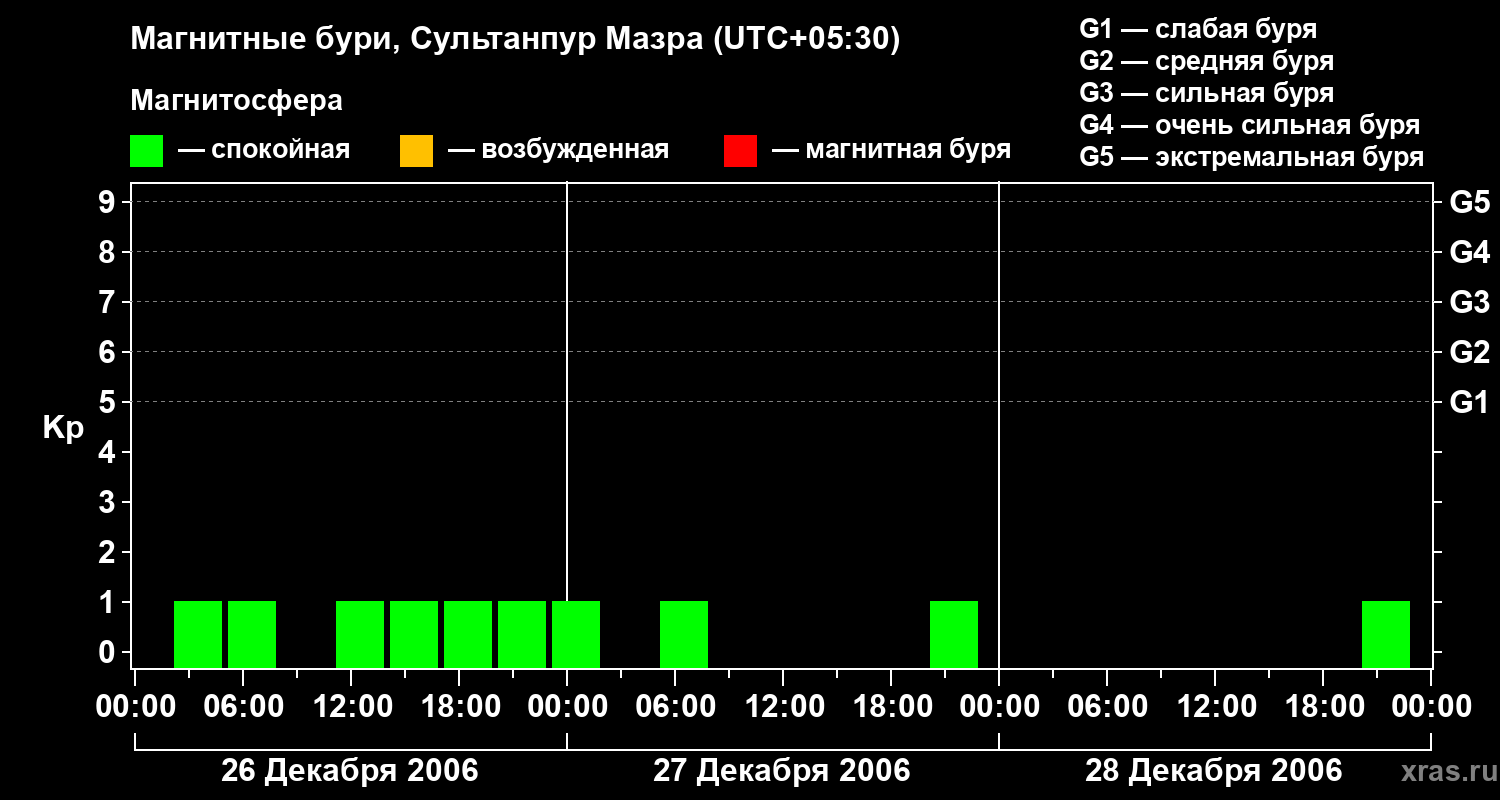Viewport: 1500px width, 800px height.
Task: Click the G3 label on the right axis
Action: tap(1470, 302)
